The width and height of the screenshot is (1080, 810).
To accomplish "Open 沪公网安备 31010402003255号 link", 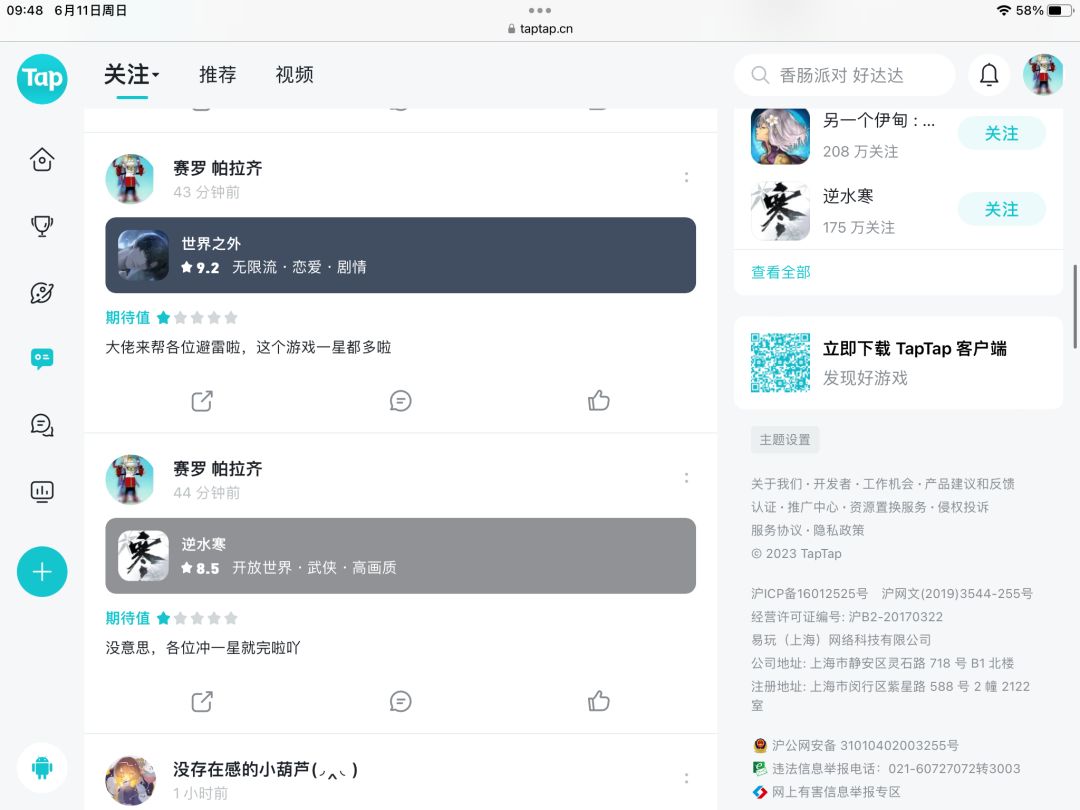I will point(865,745).
